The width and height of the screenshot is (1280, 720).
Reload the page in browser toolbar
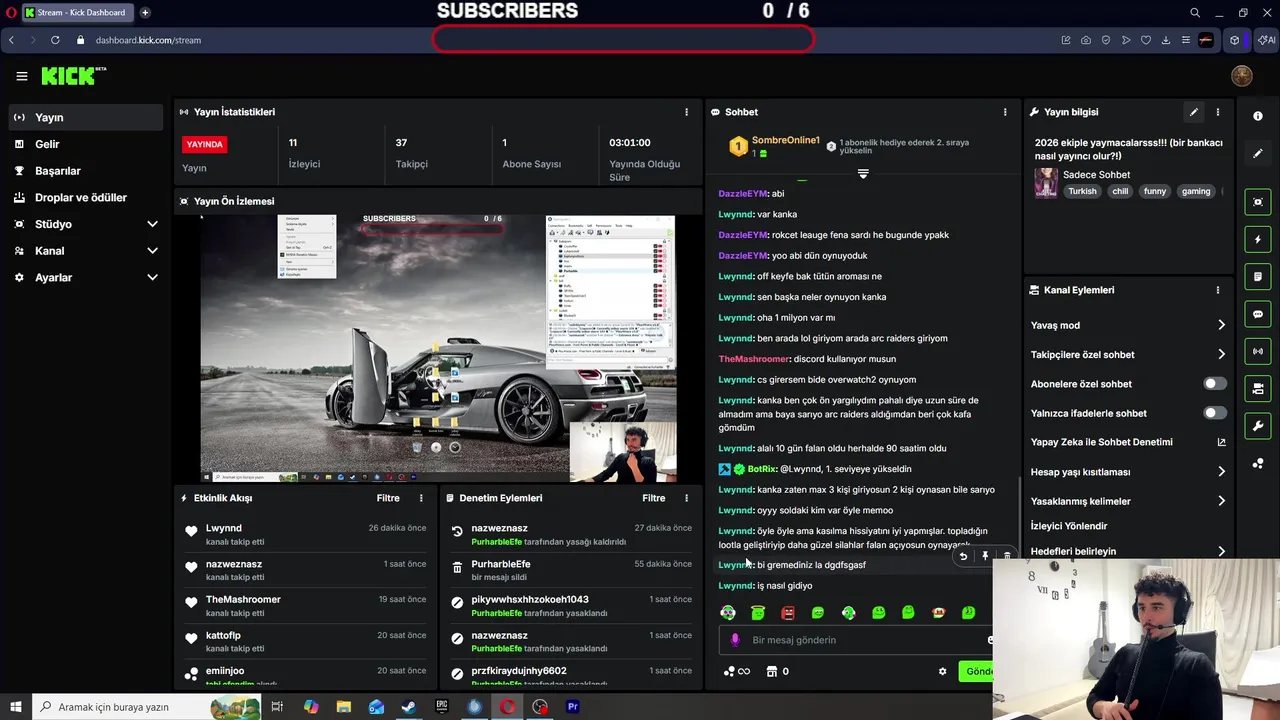55,40
